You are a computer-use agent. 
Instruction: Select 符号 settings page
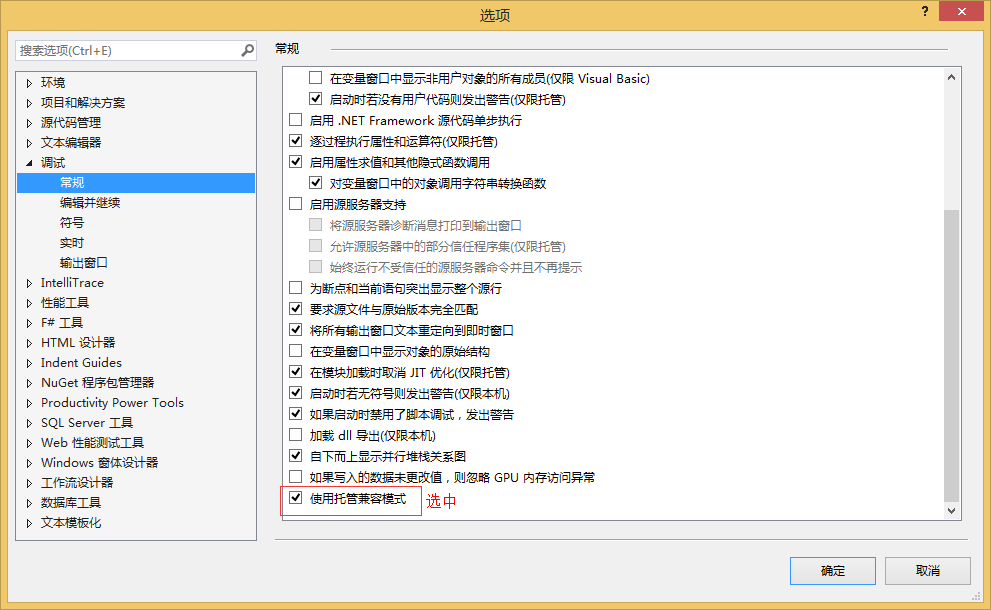(x=71, y=223)
